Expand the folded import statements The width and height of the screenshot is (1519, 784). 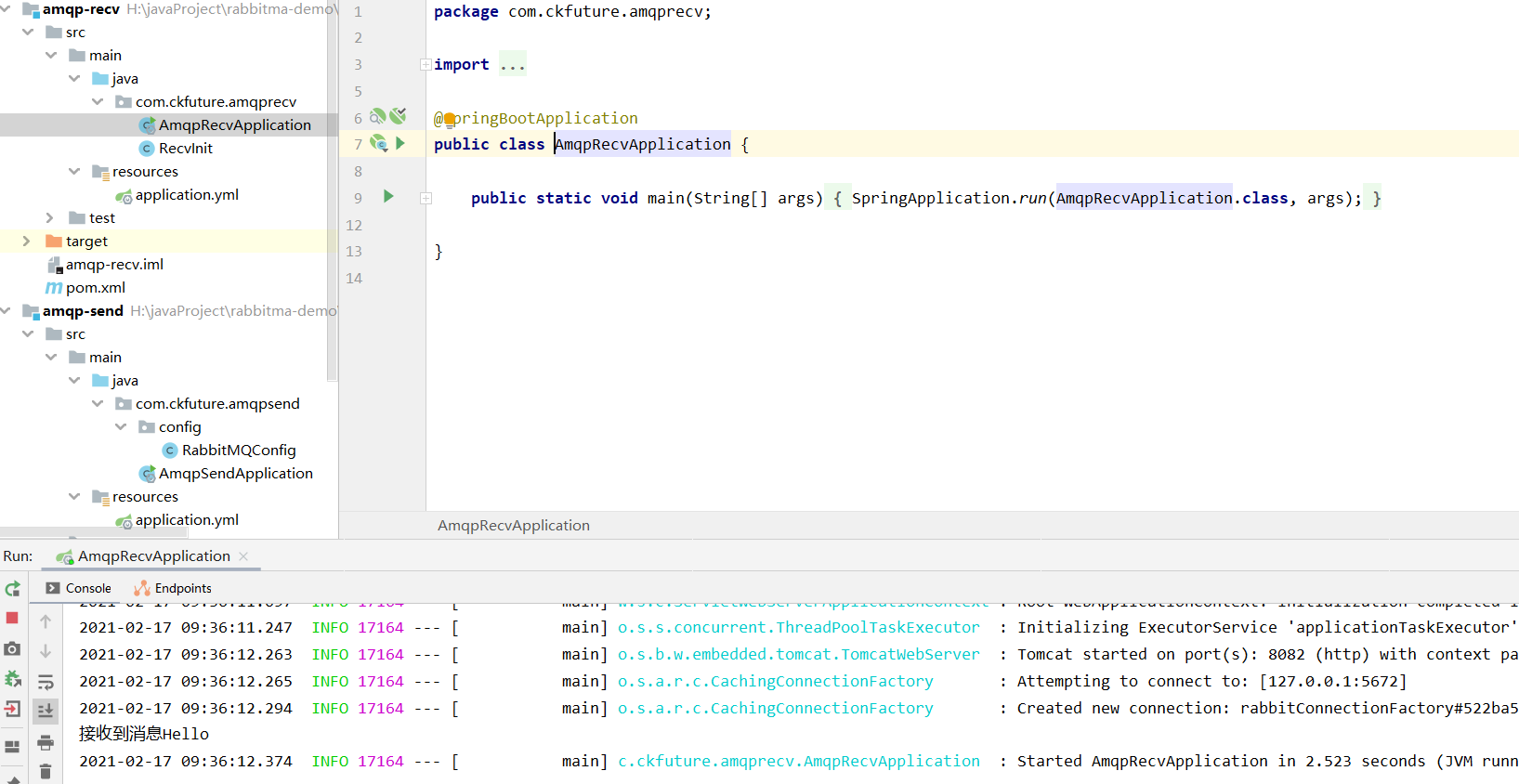(426, 64)
